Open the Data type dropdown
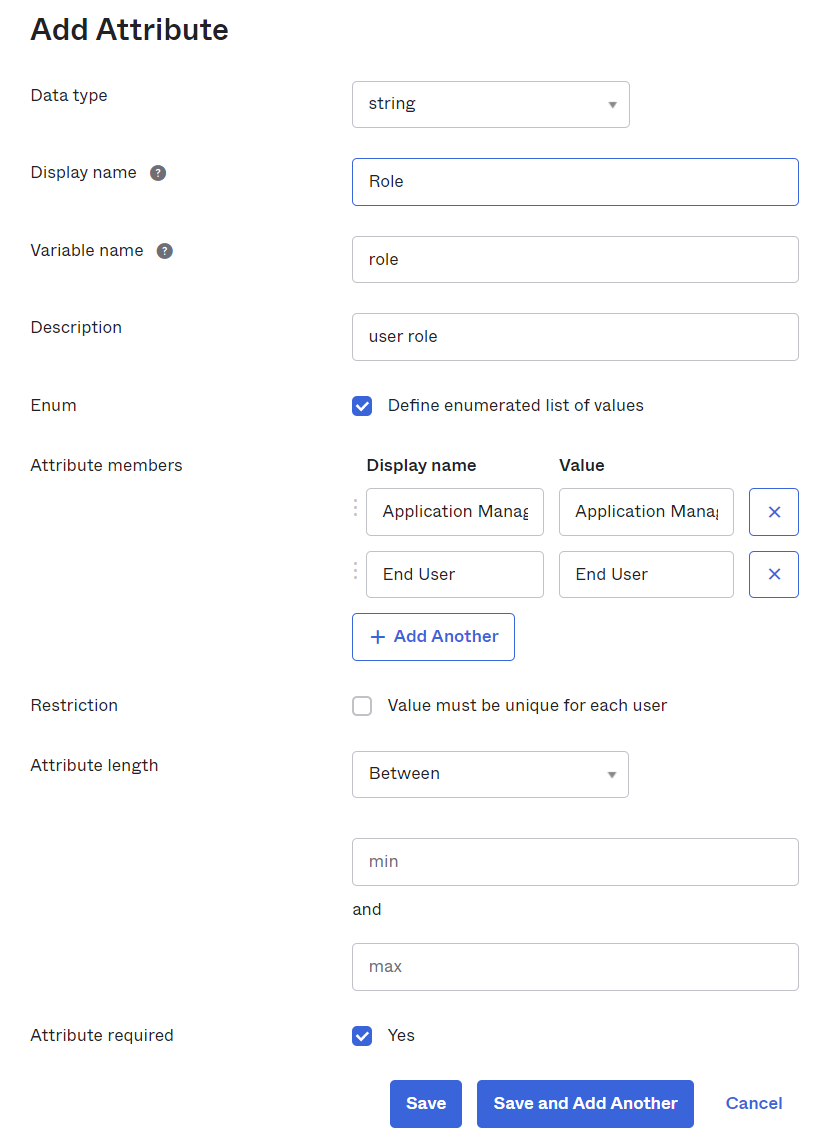Screen dimensions: 816x1141 [x=490, y=104]
